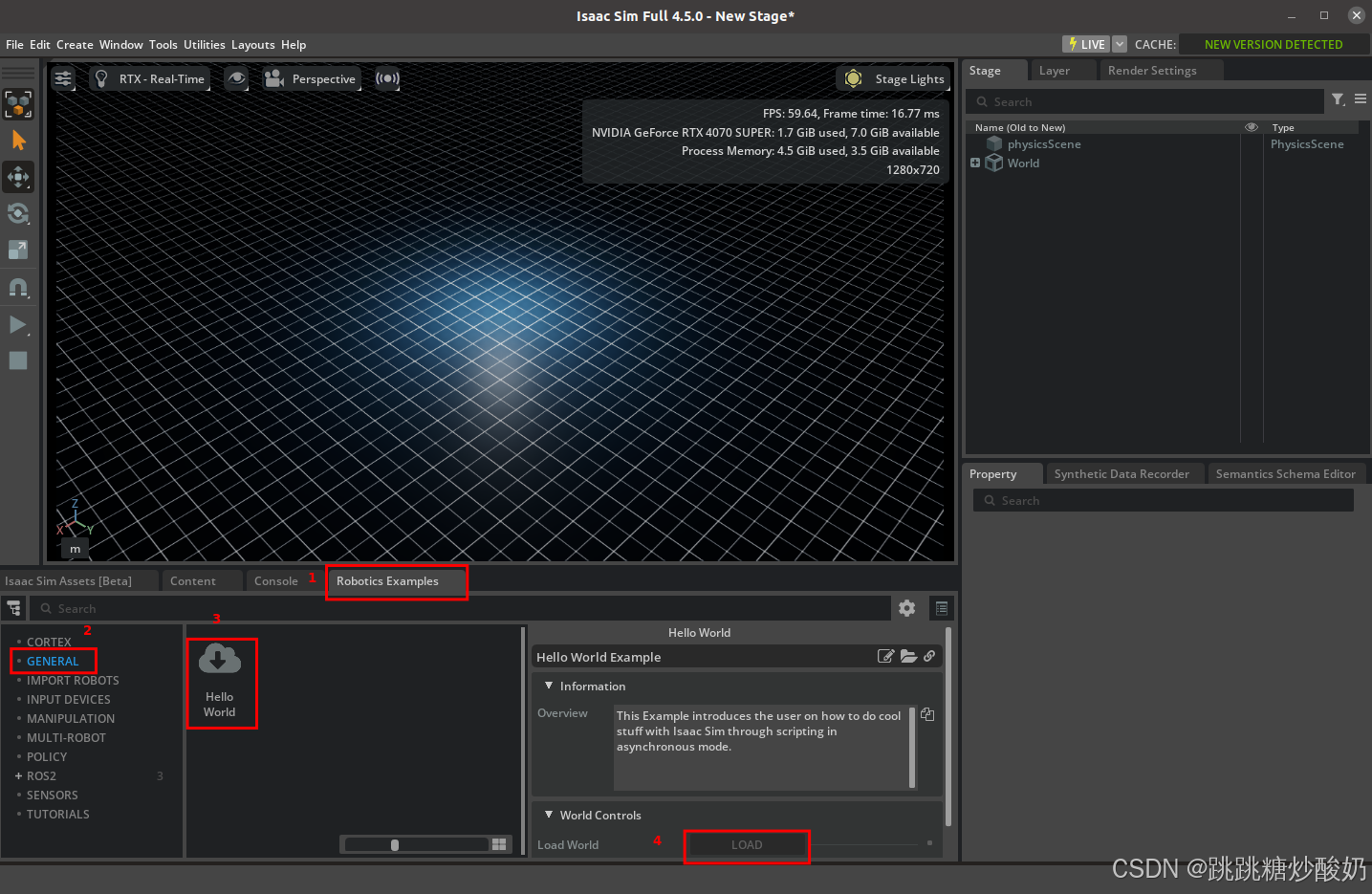Select the SENSORS category
Screen dimensions: 1372x894
[x=53, y=796]
